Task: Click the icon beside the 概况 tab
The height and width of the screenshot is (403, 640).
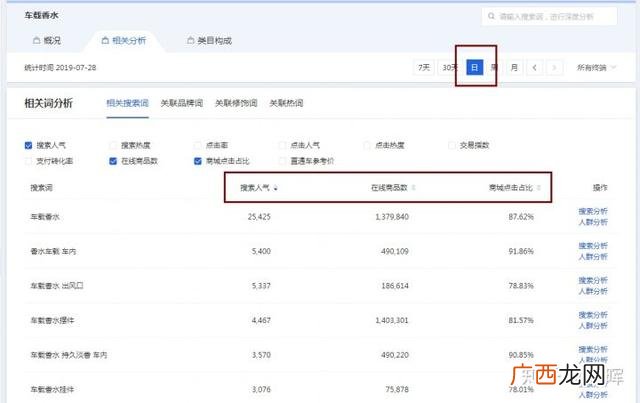Action: coord(36,40)
